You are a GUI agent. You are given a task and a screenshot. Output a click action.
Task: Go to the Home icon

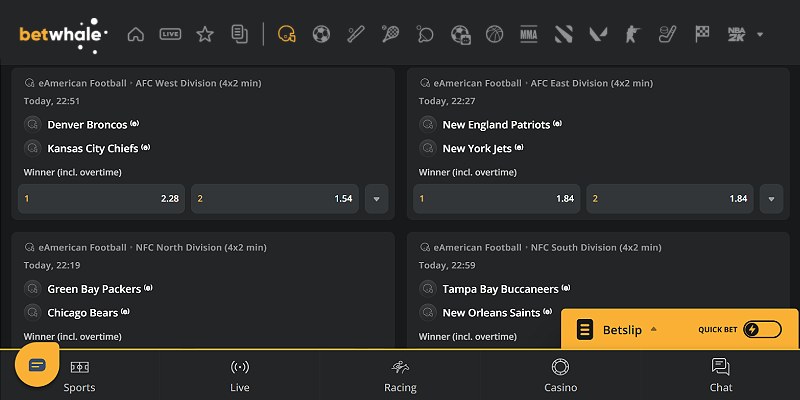point(135,35)
